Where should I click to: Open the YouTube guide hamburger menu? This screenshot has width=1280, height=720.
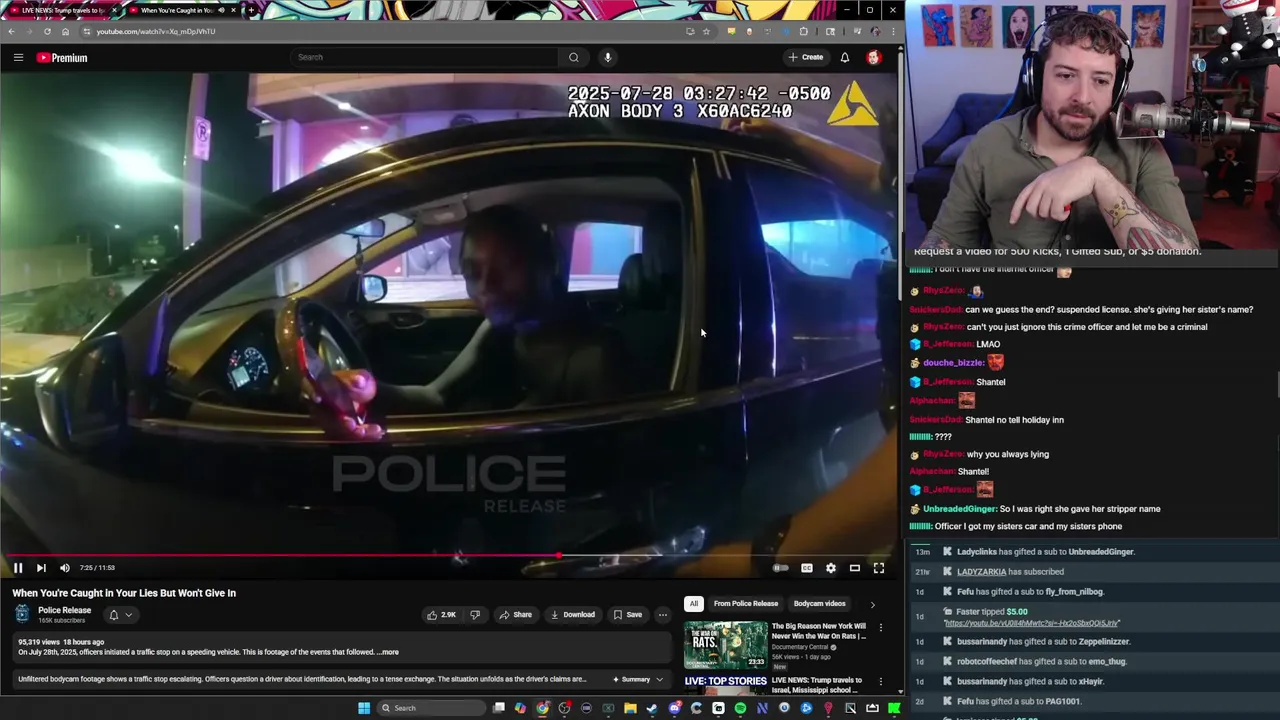[x=18, y=58]
